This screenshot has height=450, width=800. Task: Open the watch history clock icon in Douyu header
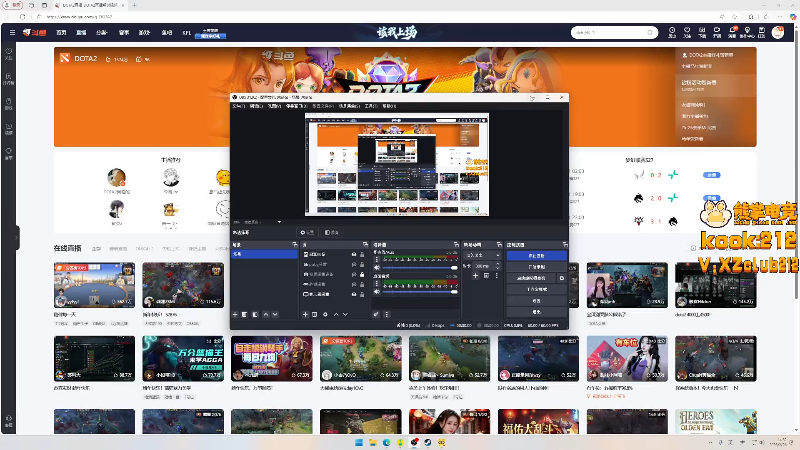pyautogui.click(x=672, y=32)
